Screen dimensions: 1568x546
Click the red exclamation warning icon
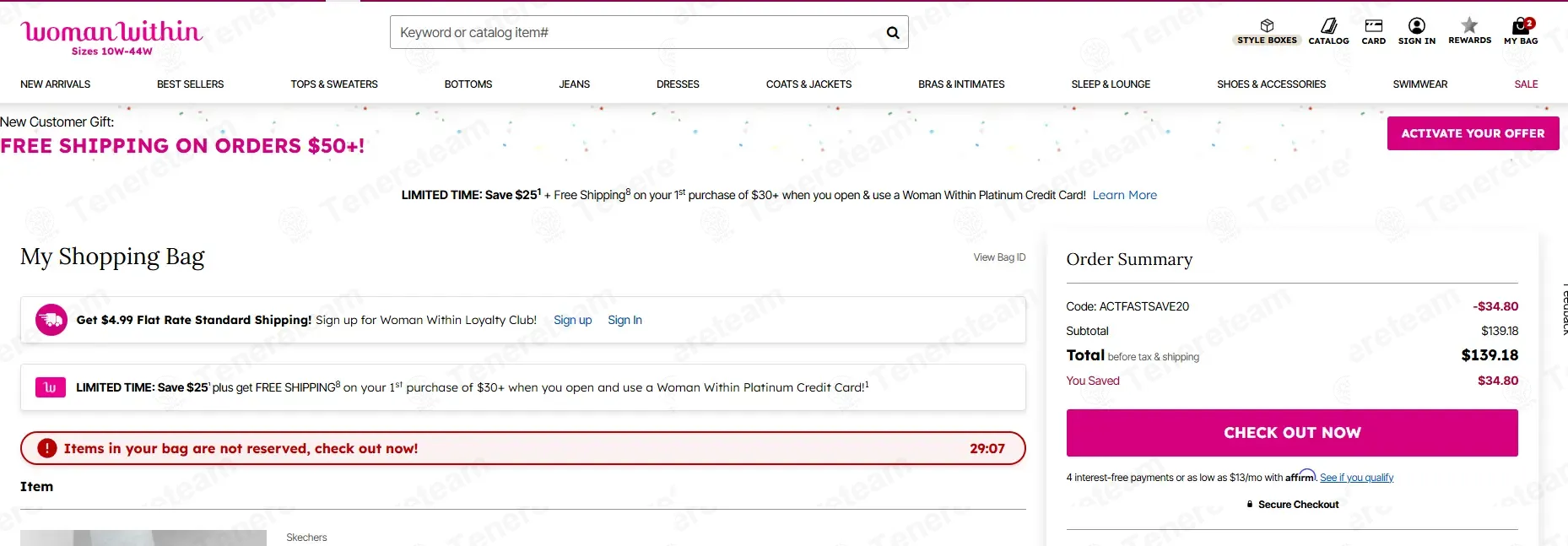point(47,448)
